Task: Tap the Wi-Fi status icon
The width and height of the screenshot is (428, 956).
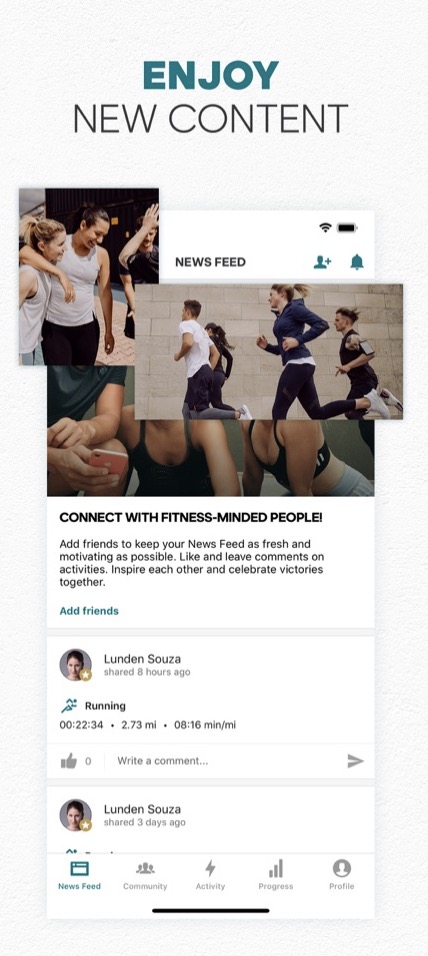Action: [x=326, y=227]
